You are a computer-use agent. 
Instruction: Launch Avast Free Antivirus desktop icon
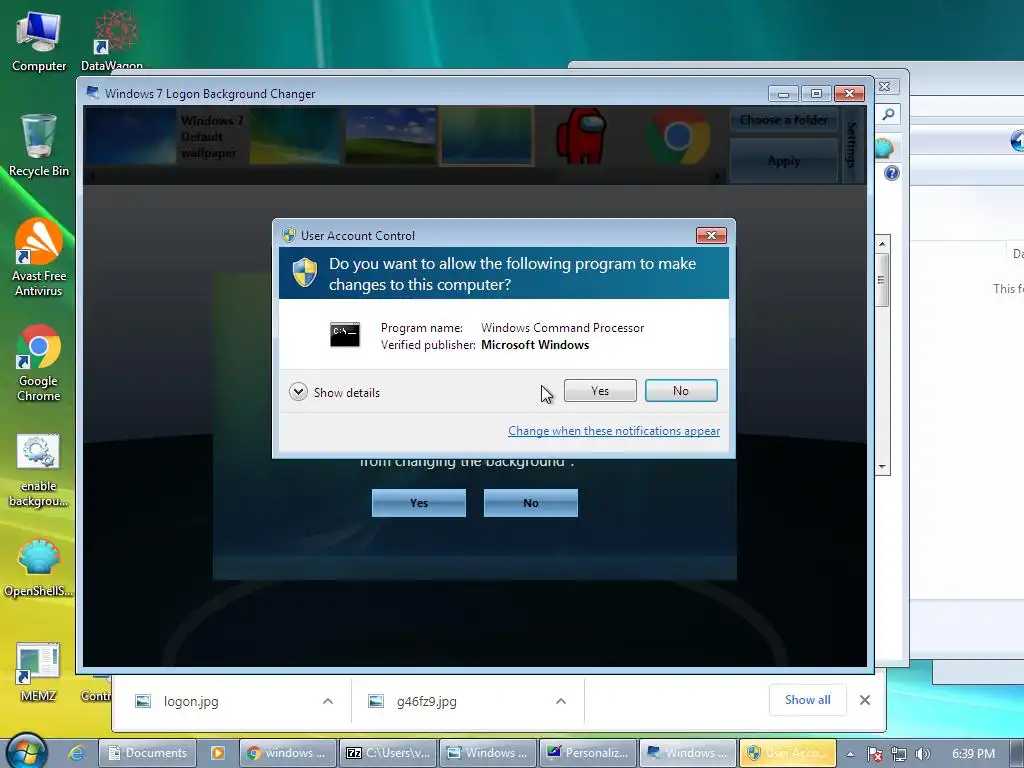[39, 258]
